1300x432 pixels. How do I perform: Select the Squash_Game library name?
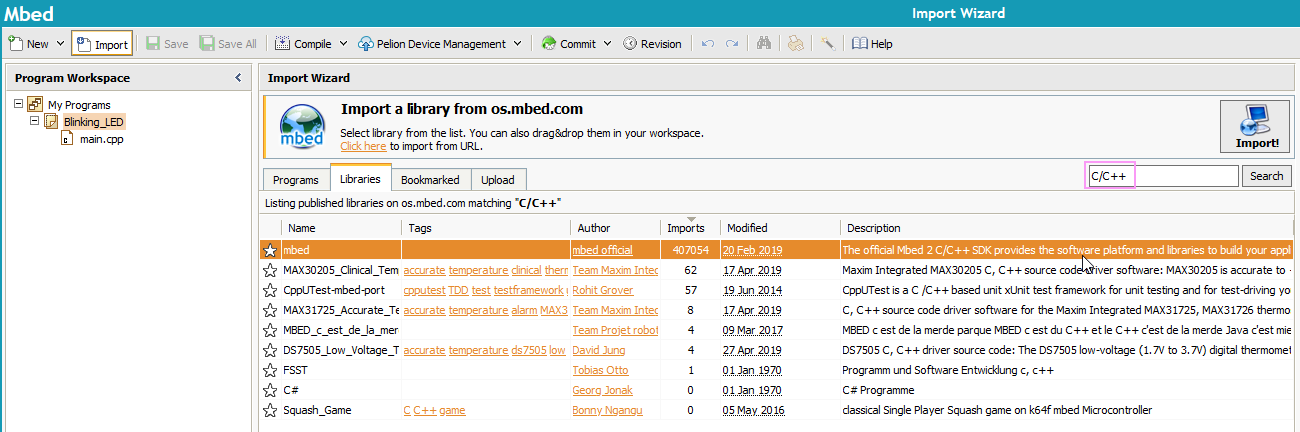click(x=317, y=410)
